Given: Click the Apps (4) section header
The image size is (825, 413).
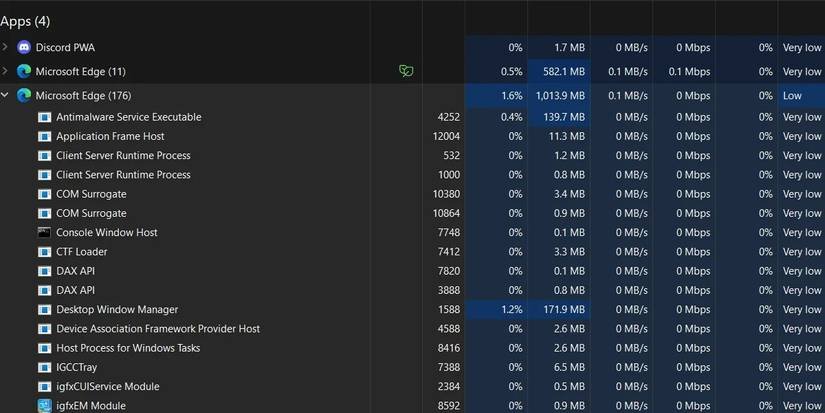Looking at the screenshot, I should click(x=26, y=21).
